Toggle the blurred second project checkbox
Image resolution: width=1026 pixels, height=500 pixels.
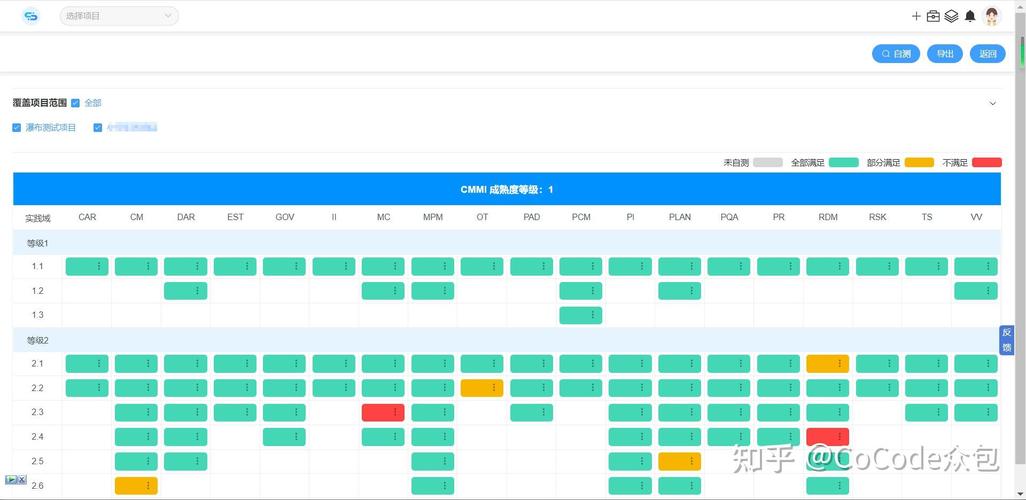[x=98, y=128]
